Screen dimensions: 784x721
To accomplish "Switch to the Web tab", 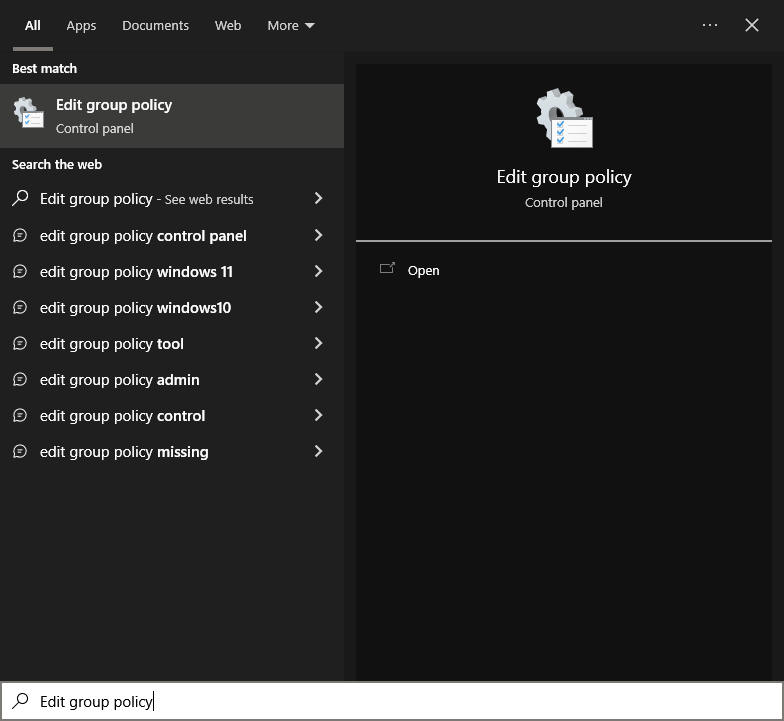I will (x=228, y=26).
